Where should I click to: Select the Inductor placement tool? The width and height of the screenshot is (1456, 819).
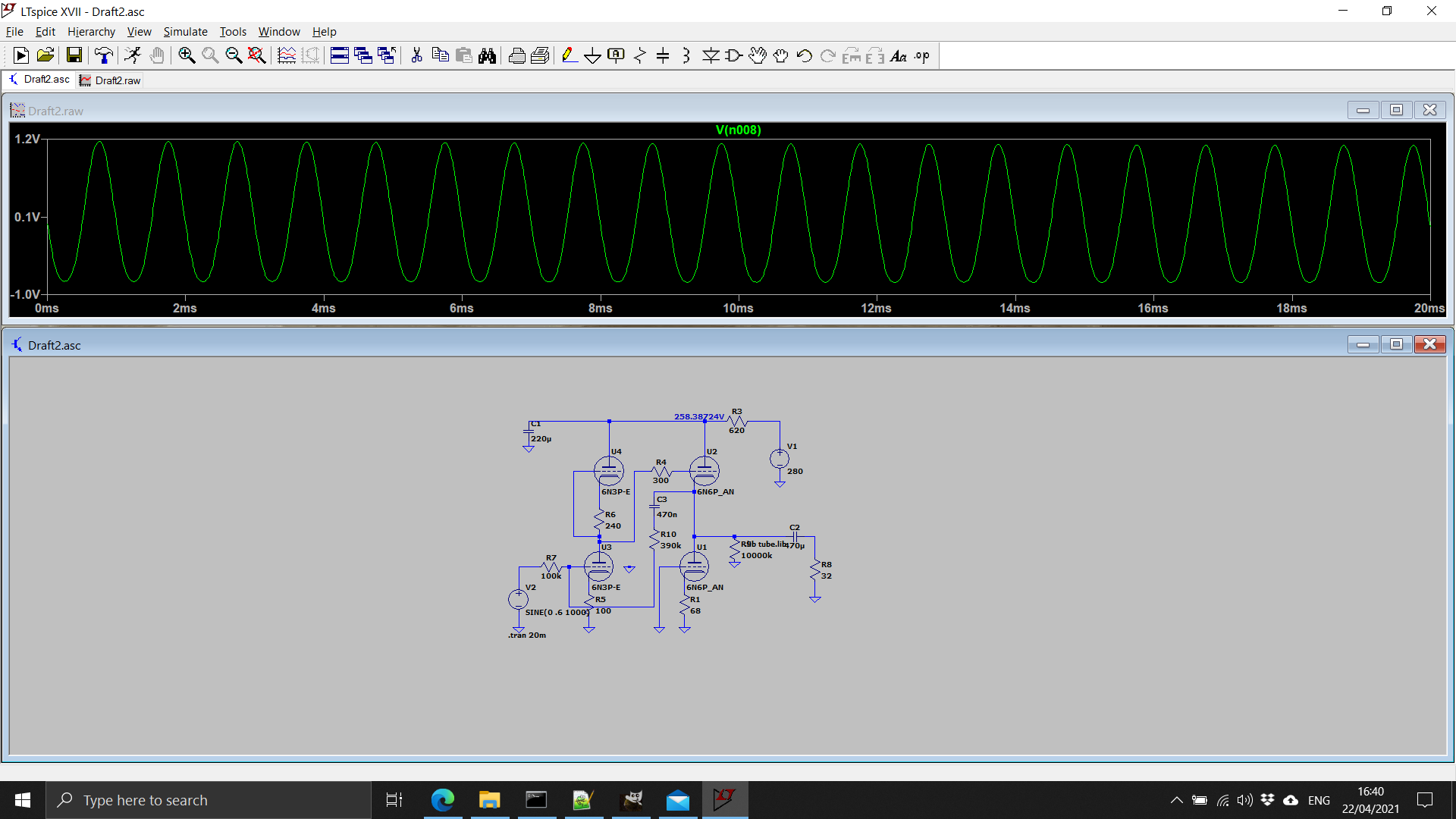(686, 55)
